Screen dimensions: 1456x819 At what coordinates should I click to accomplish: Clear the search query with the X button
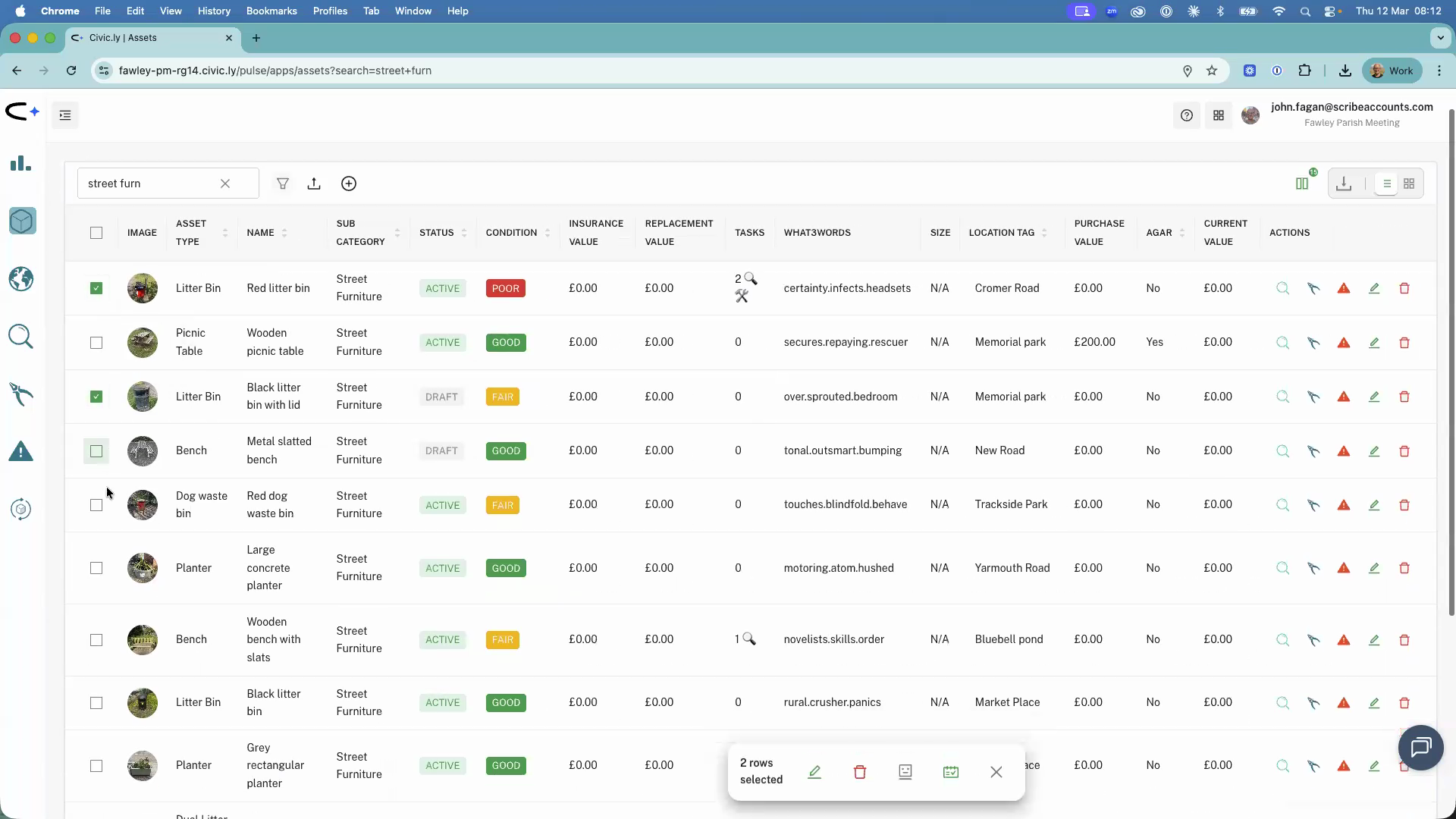225,184
